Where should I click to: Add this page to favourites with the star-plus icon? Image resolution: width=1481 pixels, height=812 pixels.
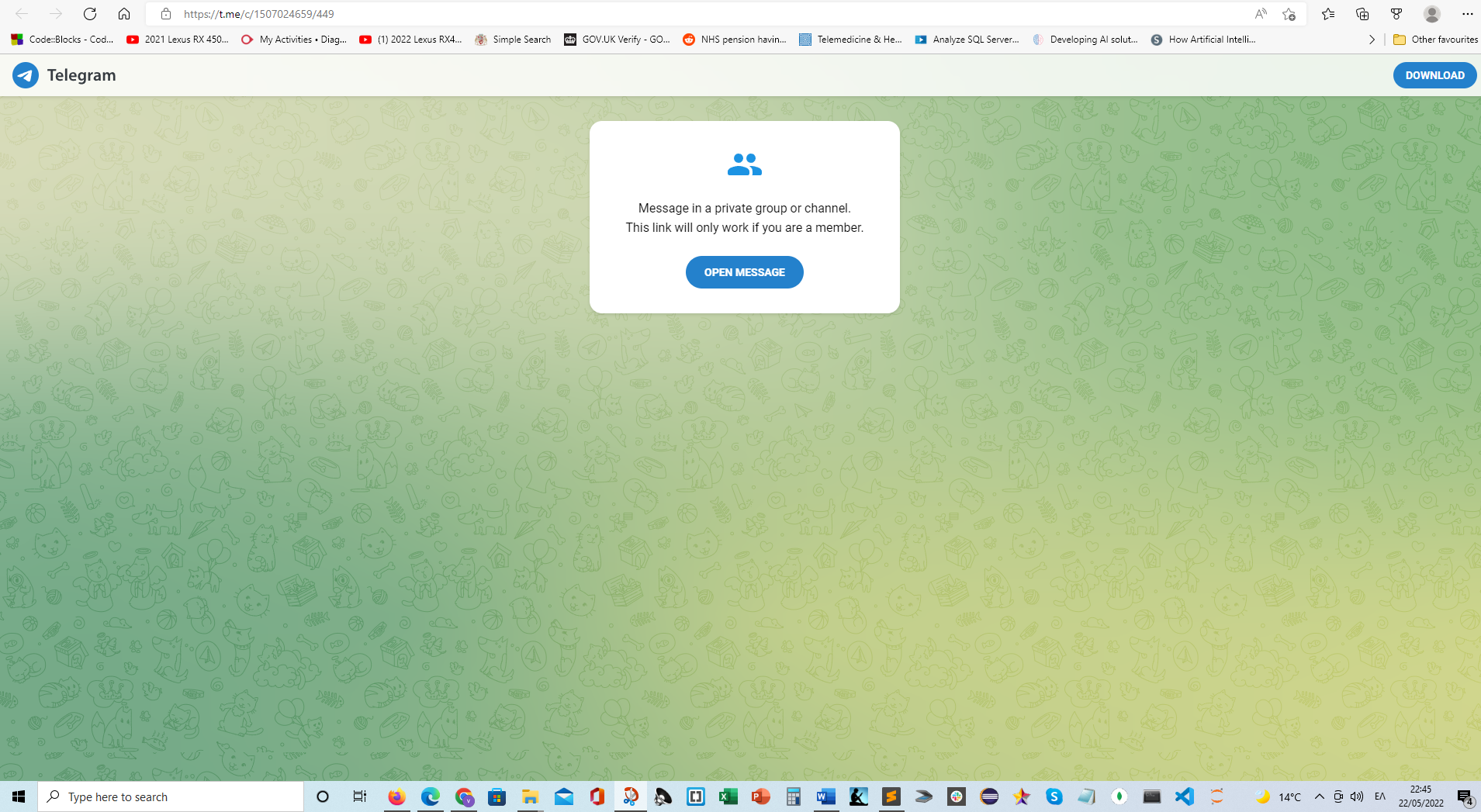pos(1289,14)
